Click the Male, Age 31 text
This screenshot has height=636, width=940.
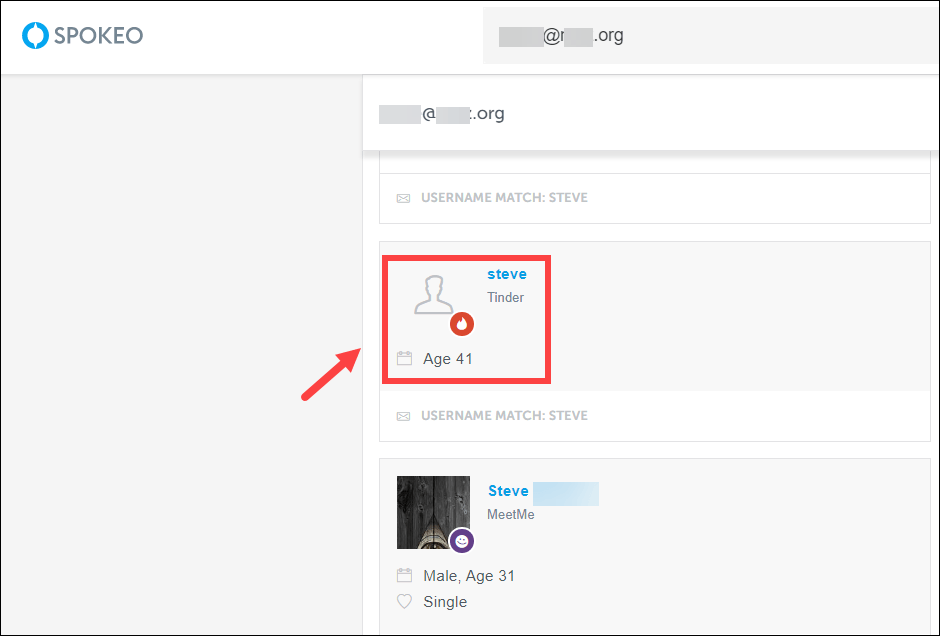tap(469, 576)
